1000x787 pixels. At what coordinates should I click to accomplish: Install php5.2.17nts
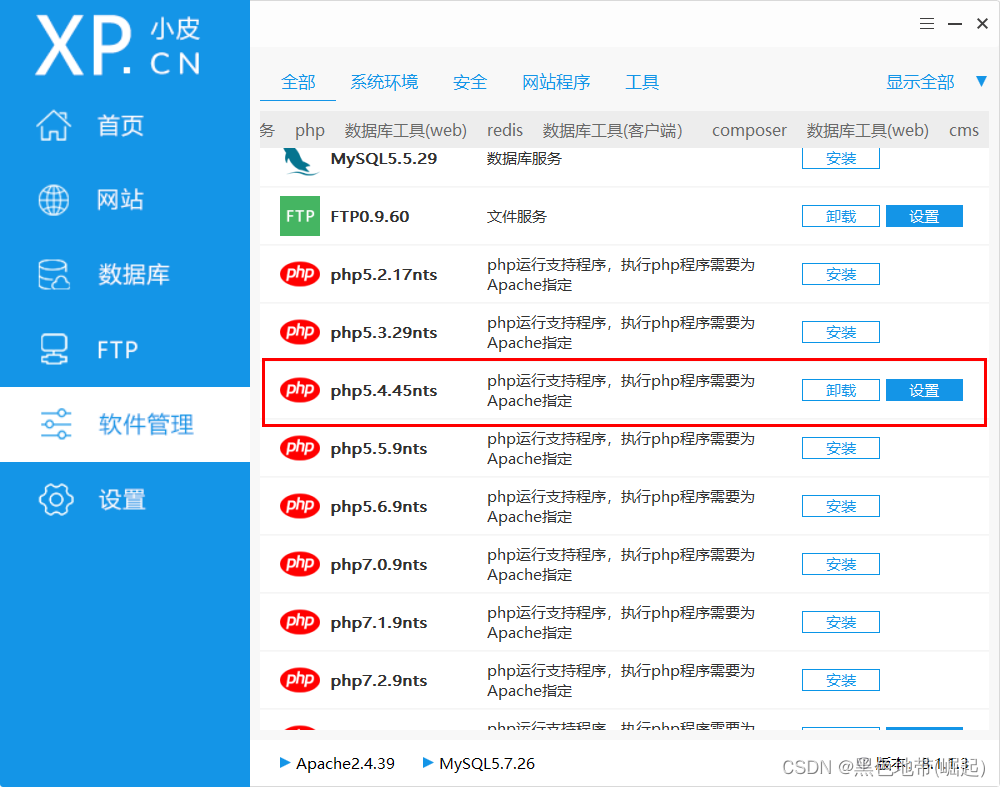(x=841, y=274)
